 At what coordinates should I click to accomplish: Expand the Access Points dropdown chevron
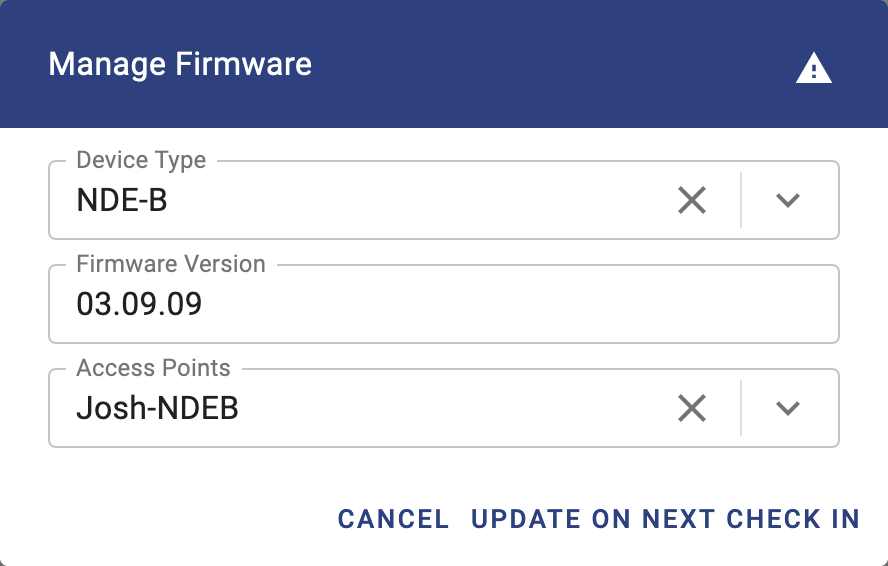pyautogui.click(x=788, y=408)
